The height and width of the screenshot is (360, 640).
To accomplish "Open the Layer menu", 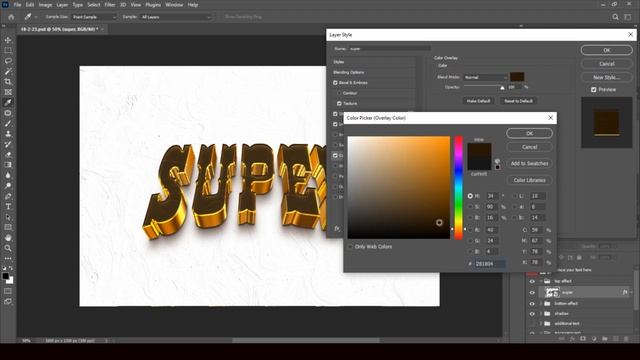I will 62,5.
